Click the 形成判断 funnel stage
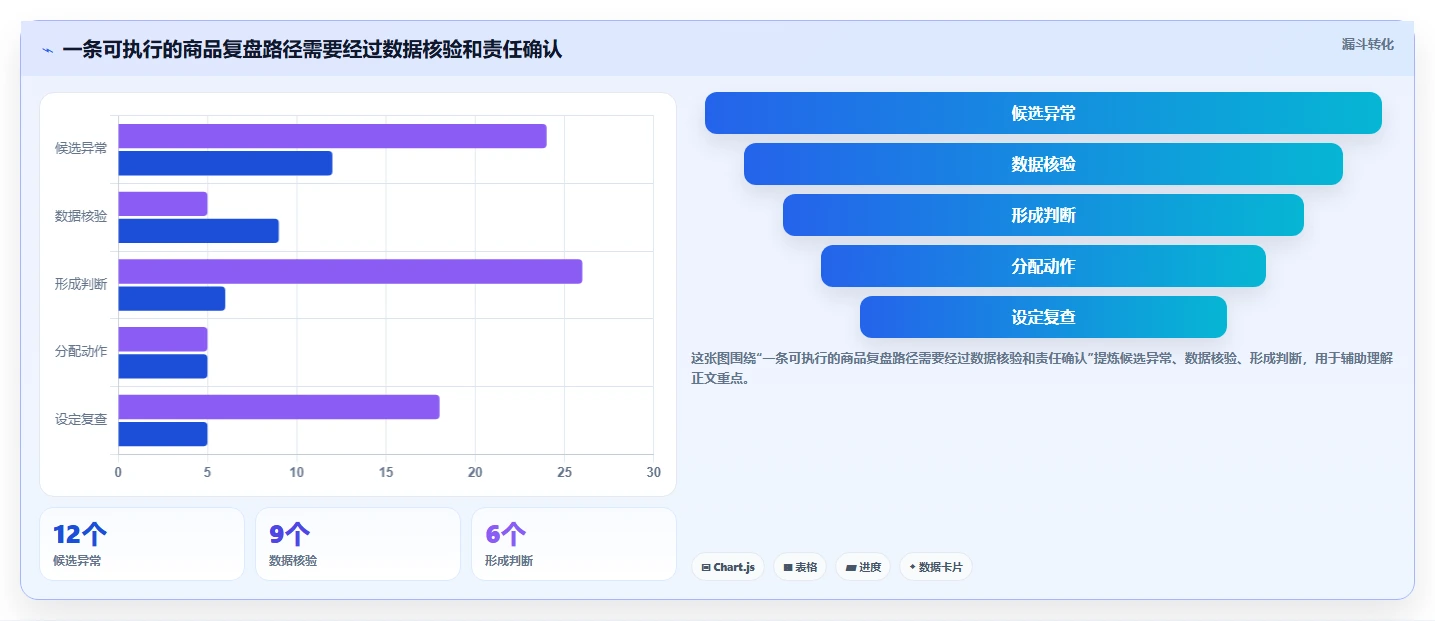Screen dimensions: 1435x621 [1043, 215]
